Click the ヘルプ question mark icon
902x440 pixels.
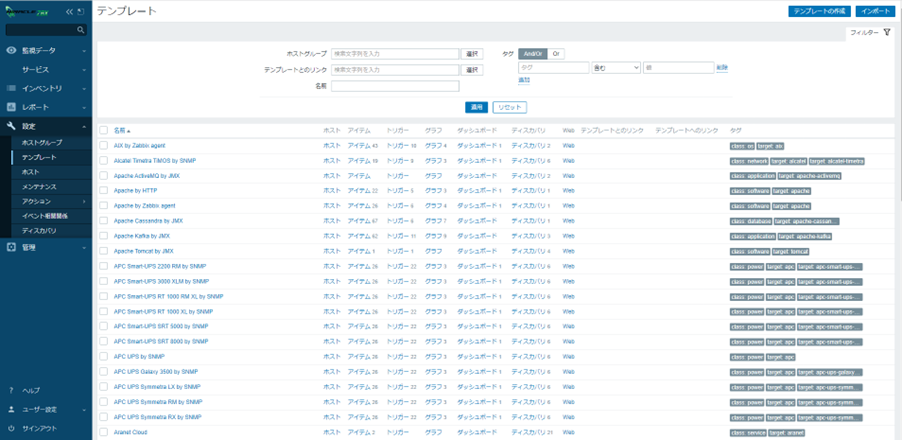click(11, 390)
